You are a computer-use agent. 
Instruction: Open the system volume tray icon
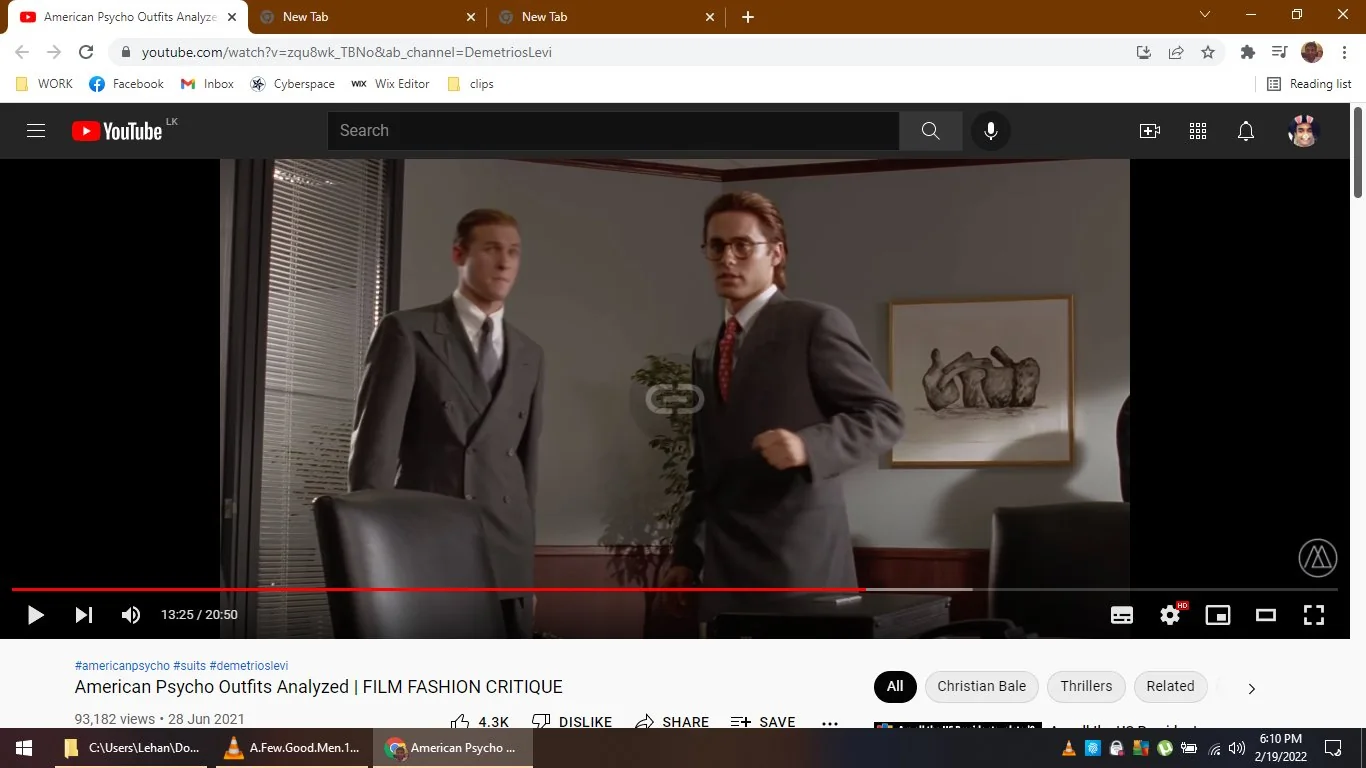(x=1238, y=748)
